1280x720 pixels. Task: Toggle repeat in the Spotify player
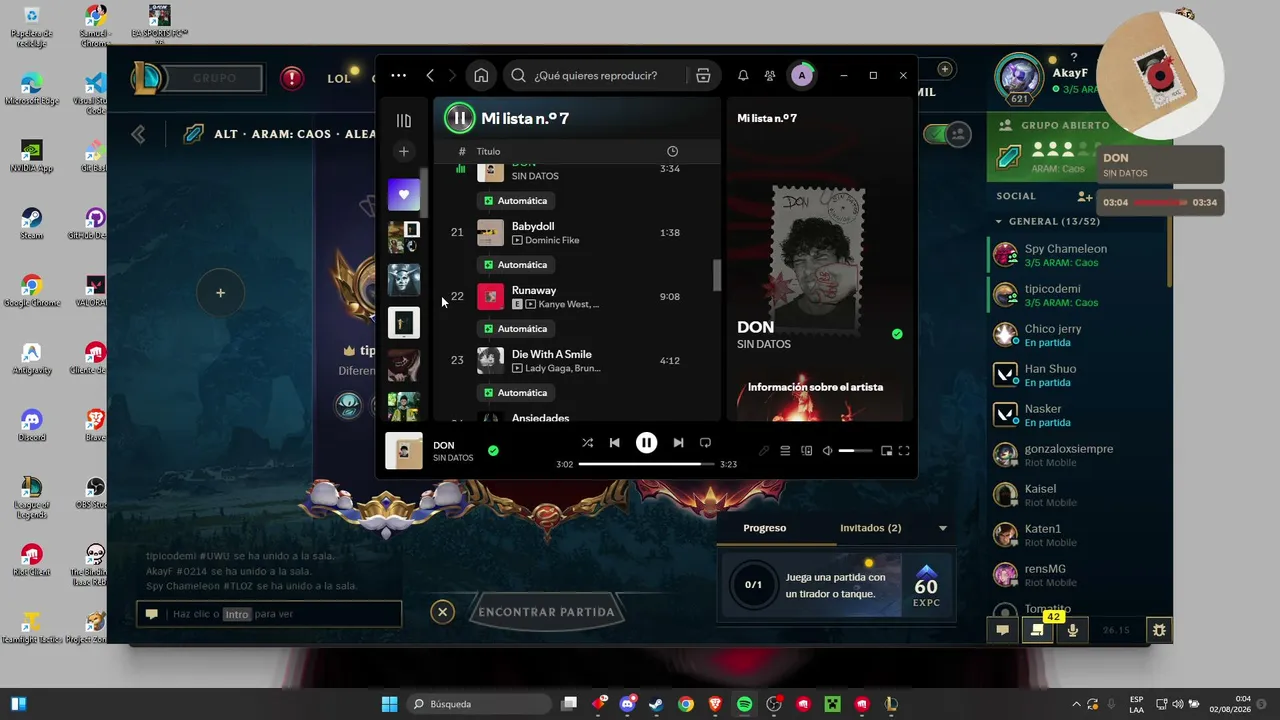point(705,443)
